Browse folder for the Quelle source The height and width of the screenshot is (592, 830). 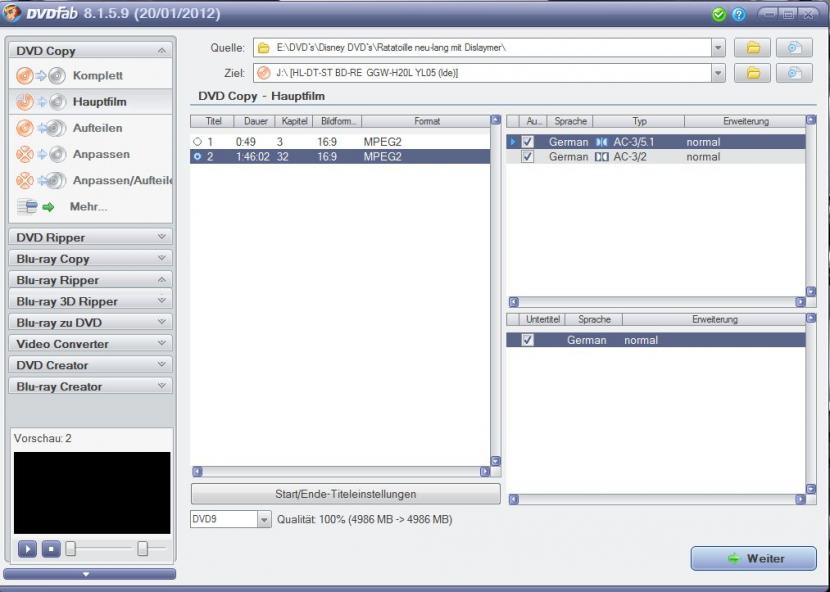[752, 48]
